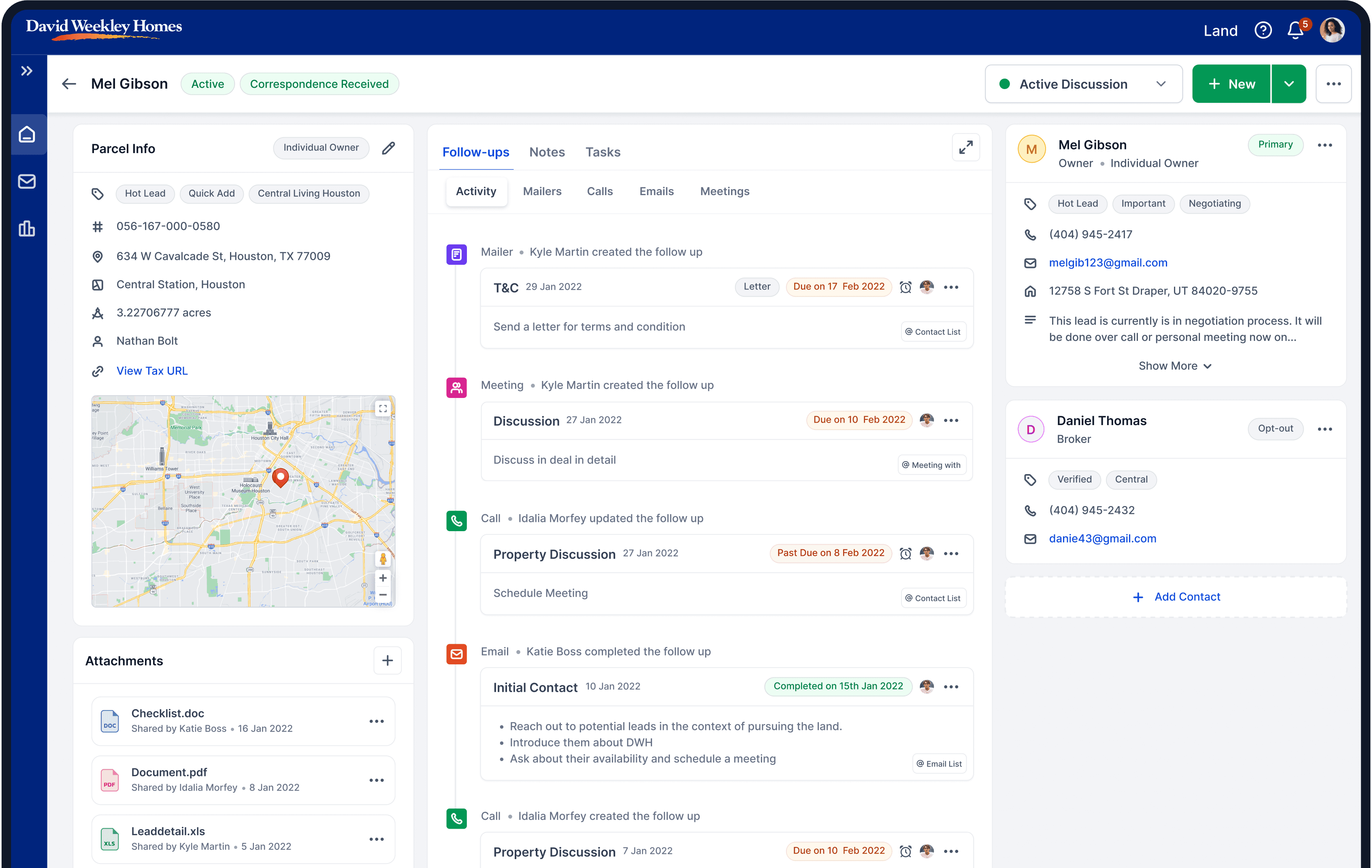Edit Parcel Info with pencil icon
This screenshot has width=1372, height=868.
(389, 148)
